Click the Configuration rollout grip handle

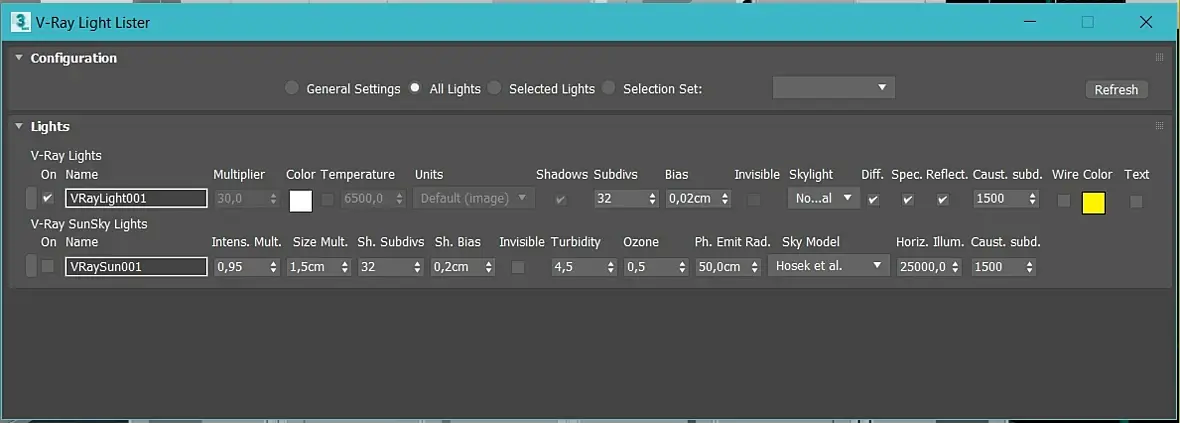[1160, 57]
